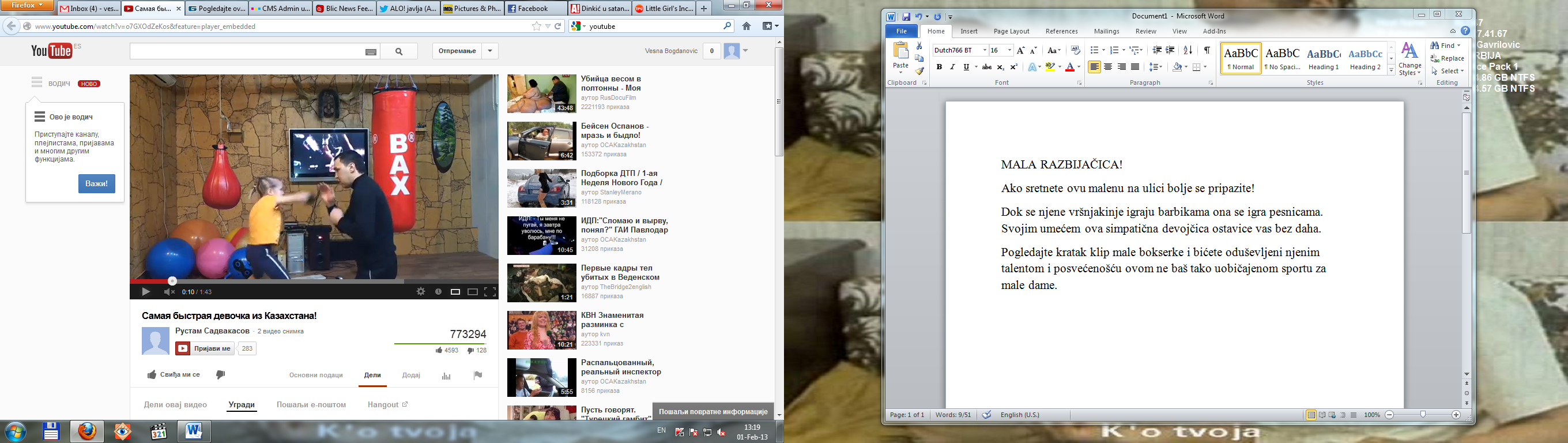The image size is (1568, 443).
Task: Click the blue Важи! button
Action: [x=97, y=183]
